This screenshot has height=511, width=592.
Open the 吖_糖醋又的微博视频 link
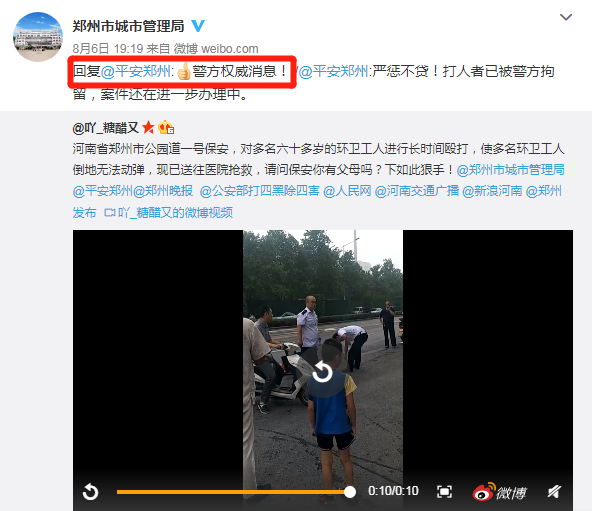click(x=168, y=213)
